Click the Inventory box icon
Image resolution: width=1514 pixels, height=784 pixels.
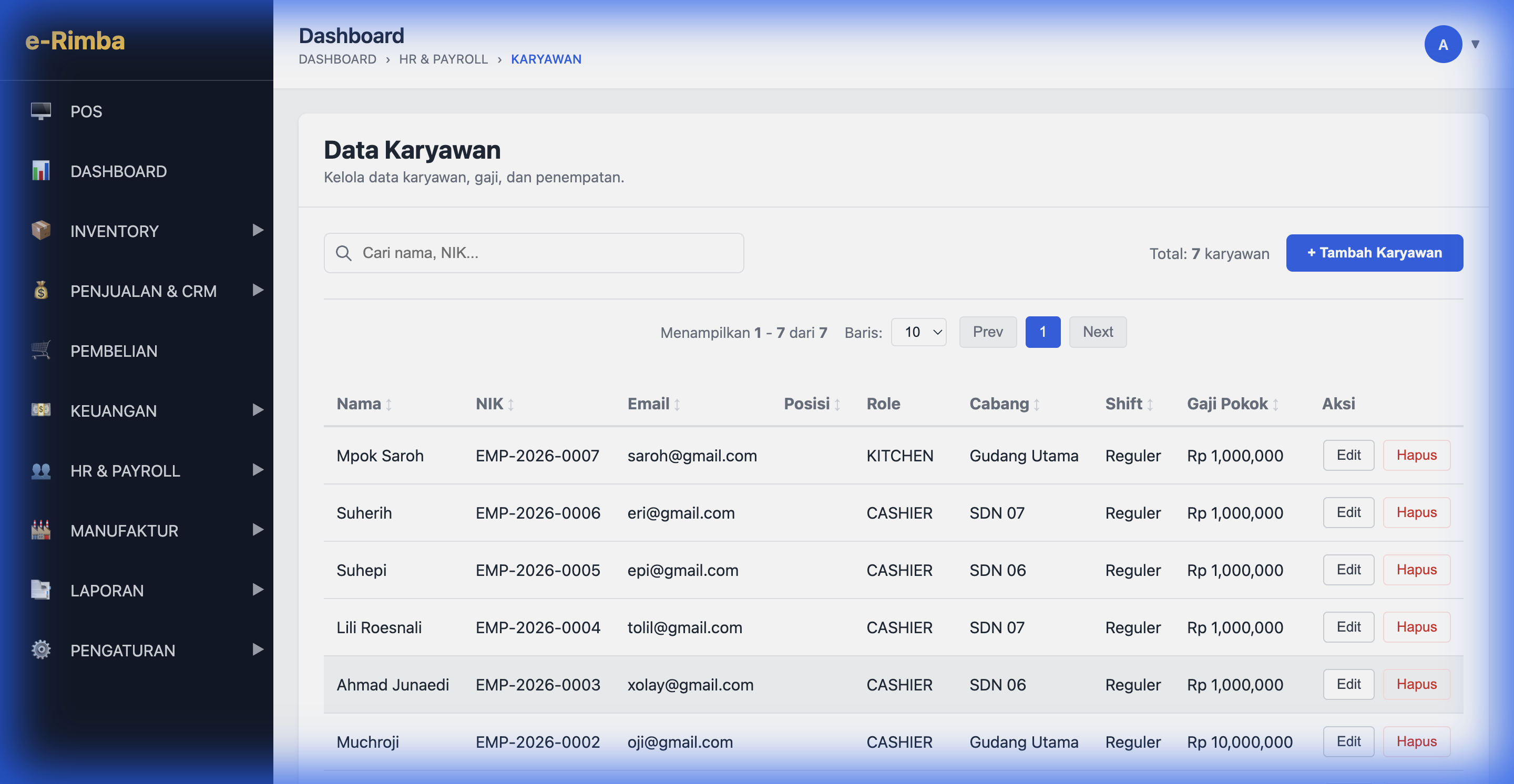(40, 230)
